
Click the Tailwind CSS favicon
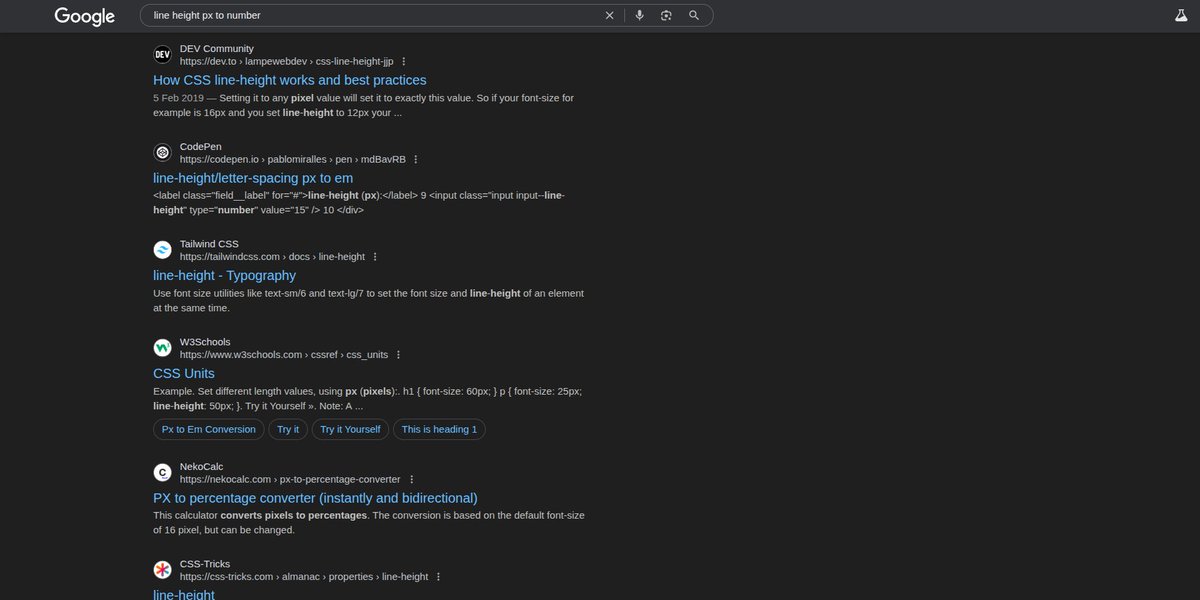[x=162, y=250]
